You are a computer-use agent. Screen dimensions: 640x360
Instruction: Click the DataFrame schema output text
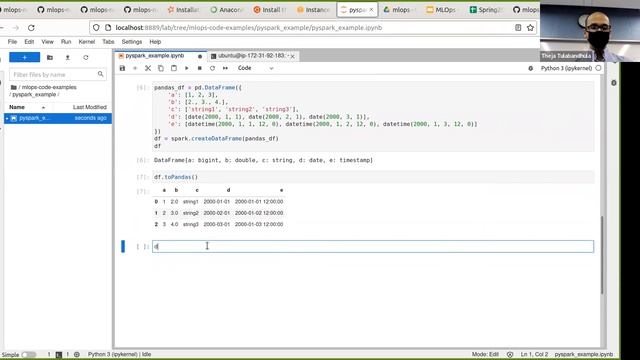(263, 160)
